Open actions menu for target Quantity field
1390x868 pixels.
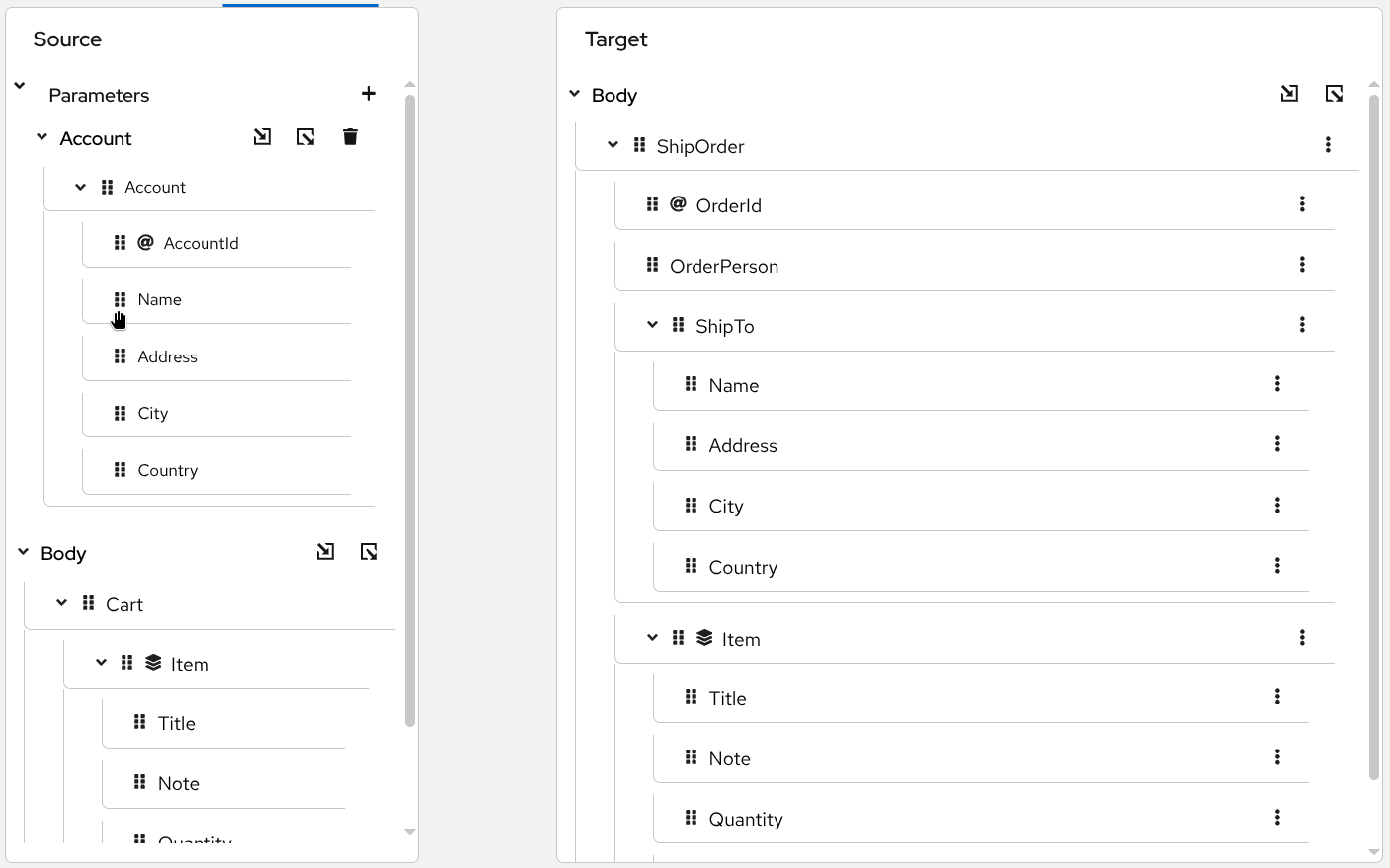[x=1277, y=818]
